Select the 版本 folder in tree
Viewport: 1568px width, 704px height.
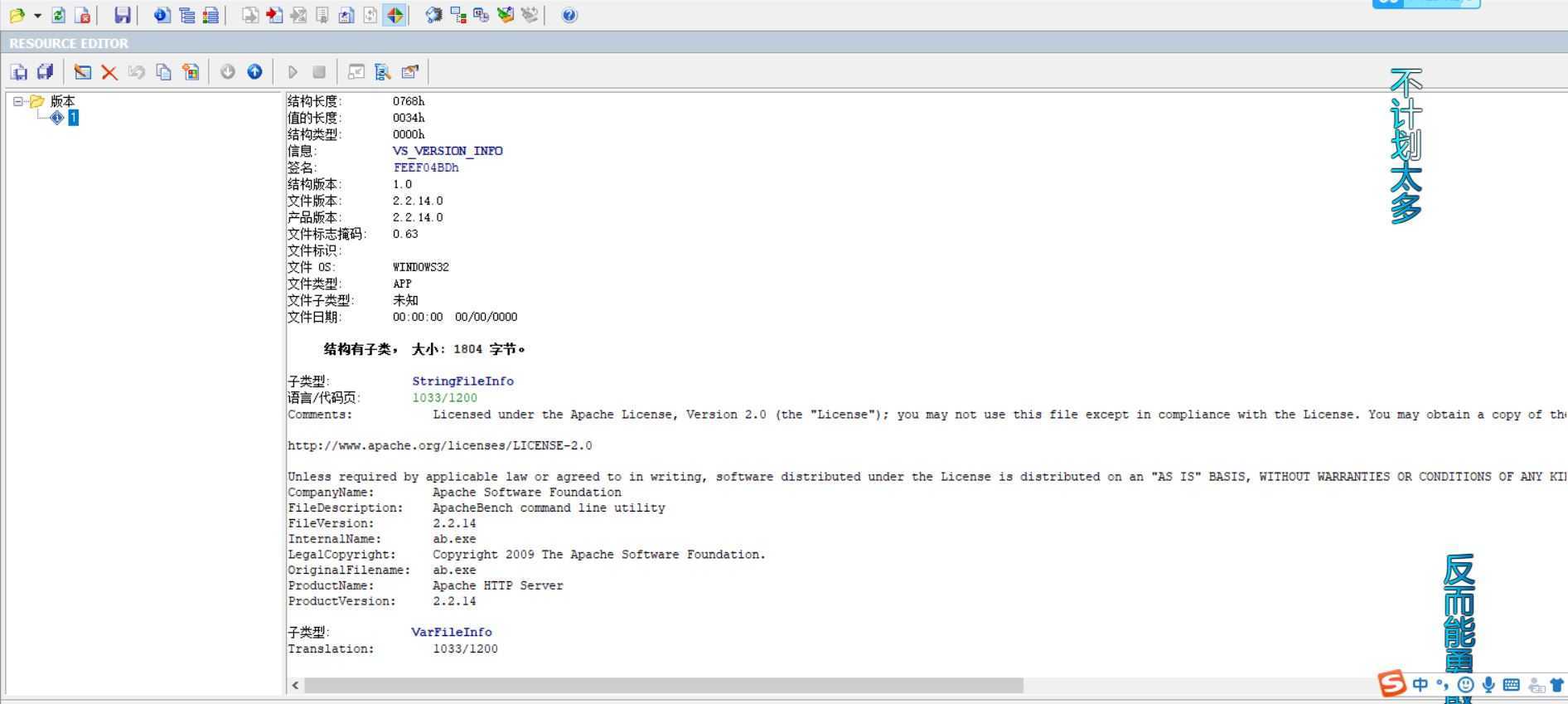[63, 101]
